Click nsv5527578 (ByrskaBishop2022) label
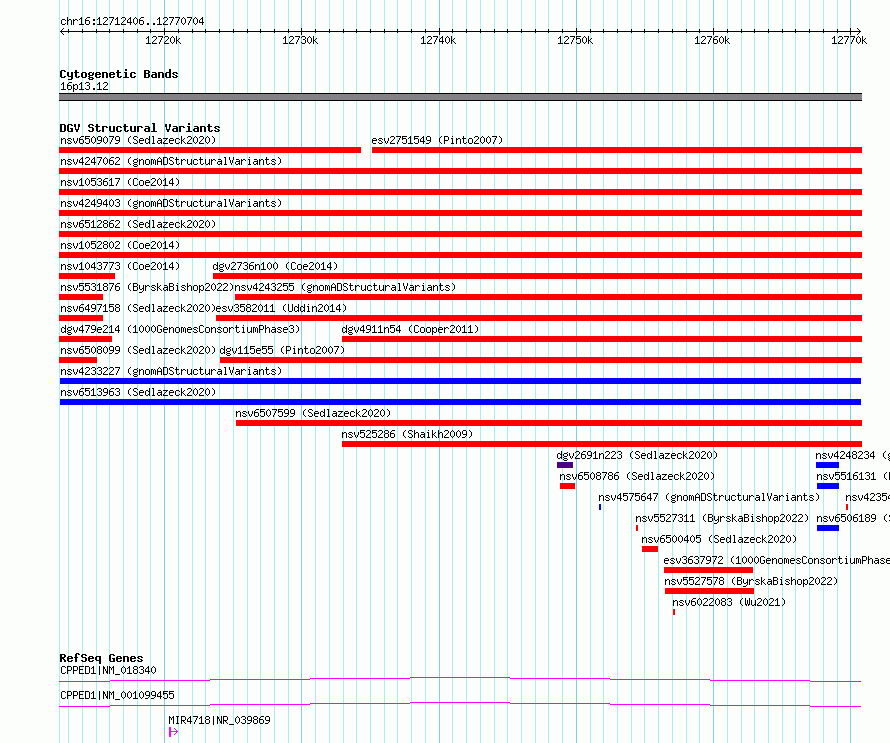 pos(751,581)
